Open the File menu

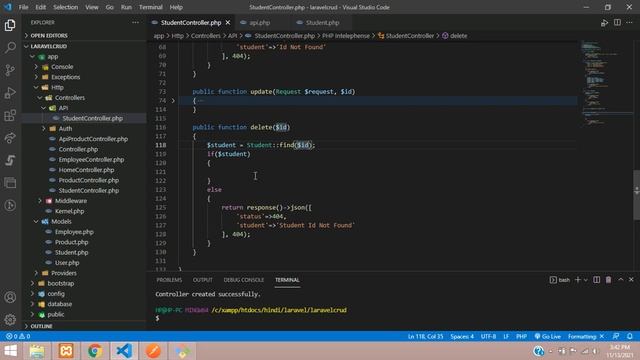coord(23,7)
